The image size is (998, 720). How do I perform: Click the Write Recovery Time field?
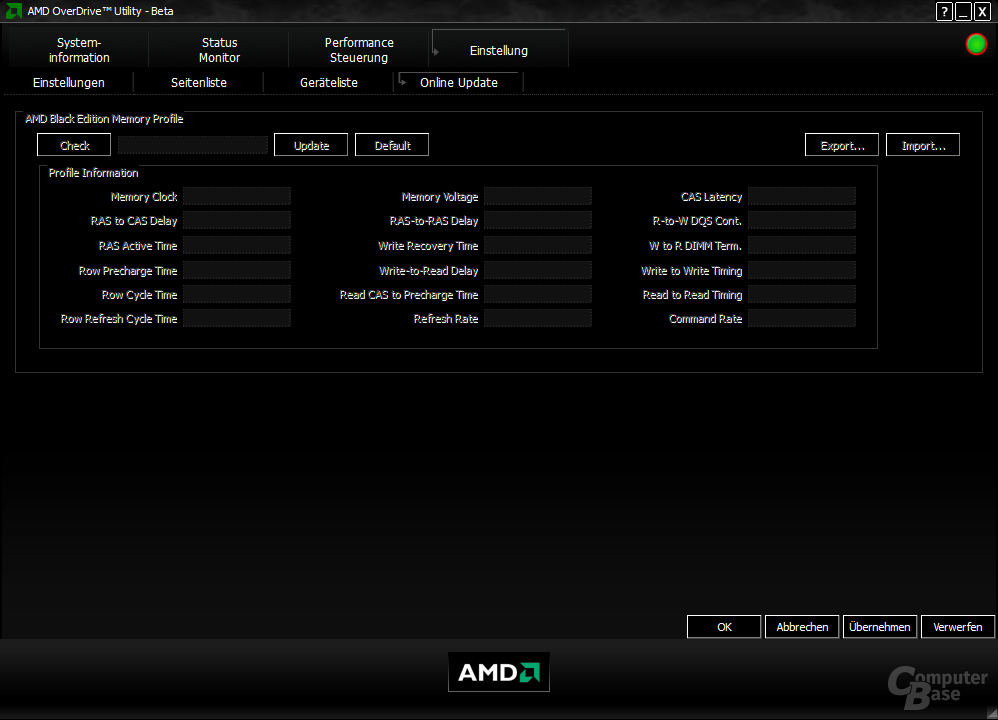click(538, 245)
